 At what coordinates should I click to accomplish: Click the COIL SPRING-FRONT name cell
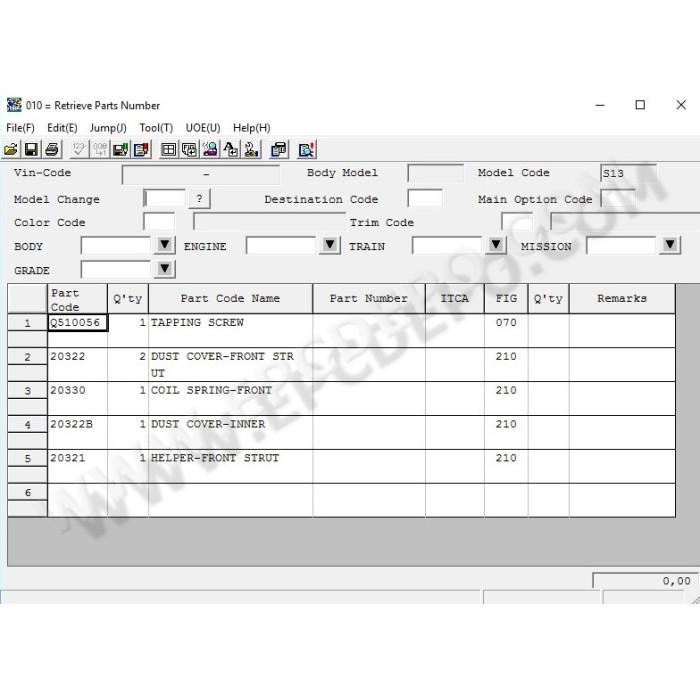(x=230, y=399)
